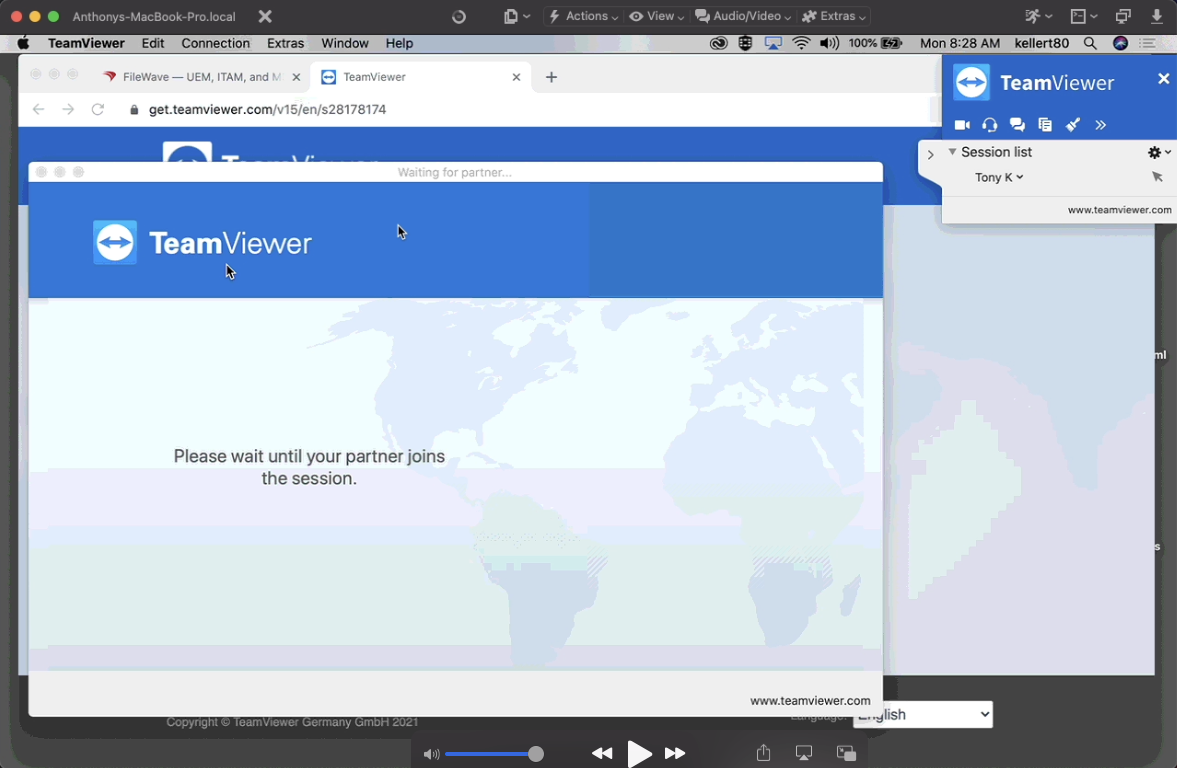
Task: Go back in the browser
Action: [38, 110]
